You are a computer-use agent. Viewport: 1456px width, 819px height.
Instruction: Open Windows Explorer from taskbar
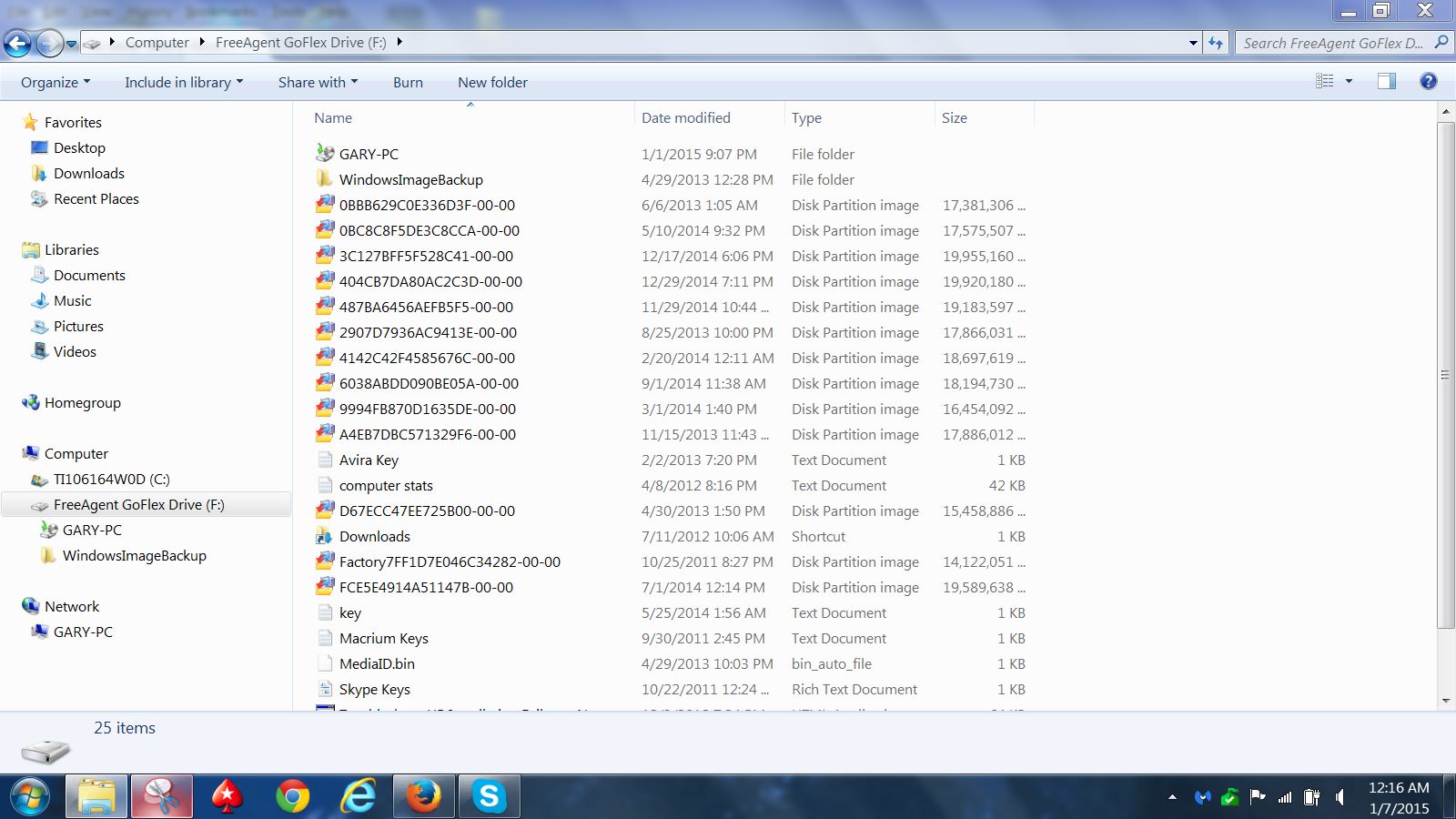[96, 798]
